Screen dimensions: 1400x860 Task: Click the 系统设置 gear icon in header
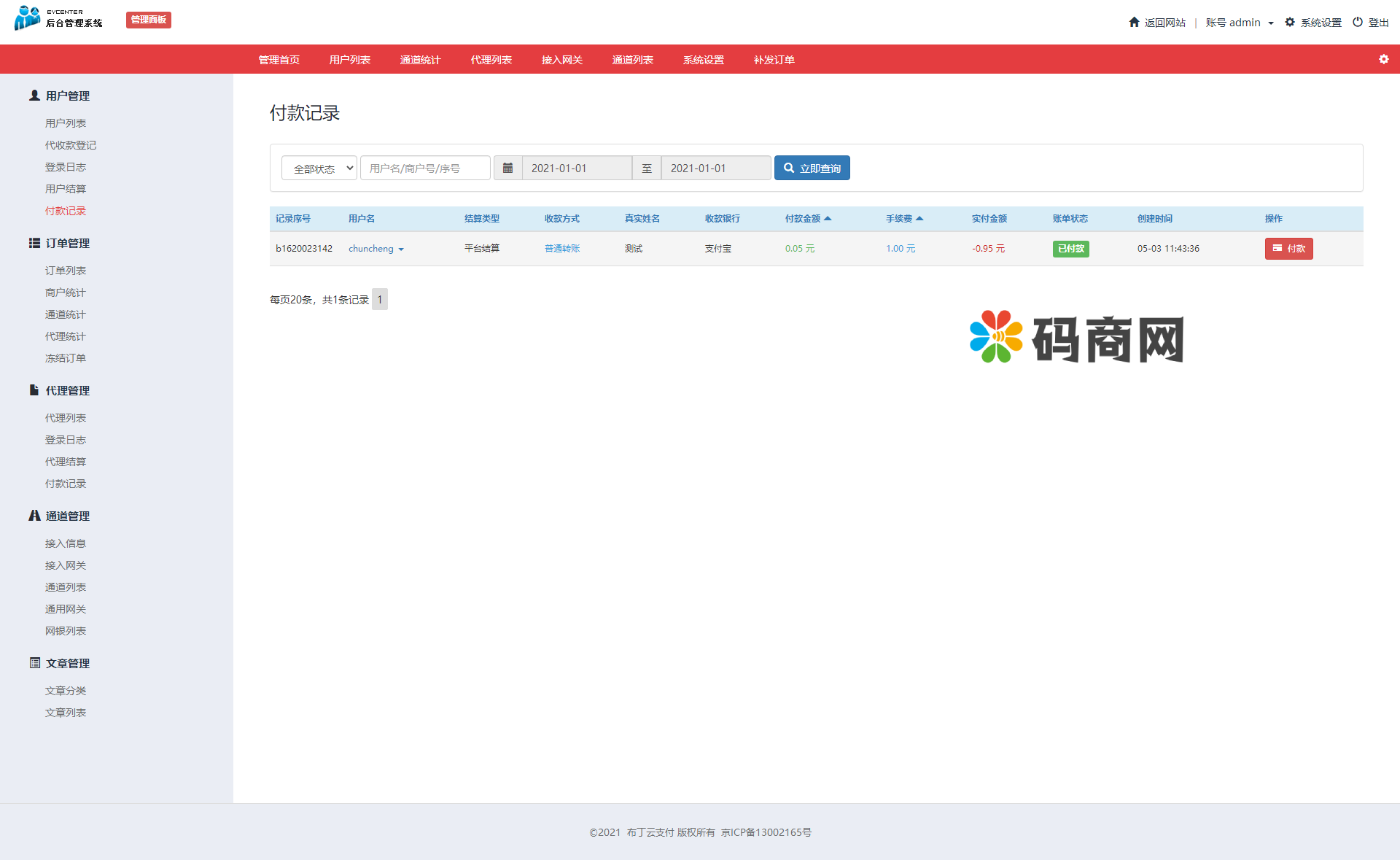click(1290, 22)
